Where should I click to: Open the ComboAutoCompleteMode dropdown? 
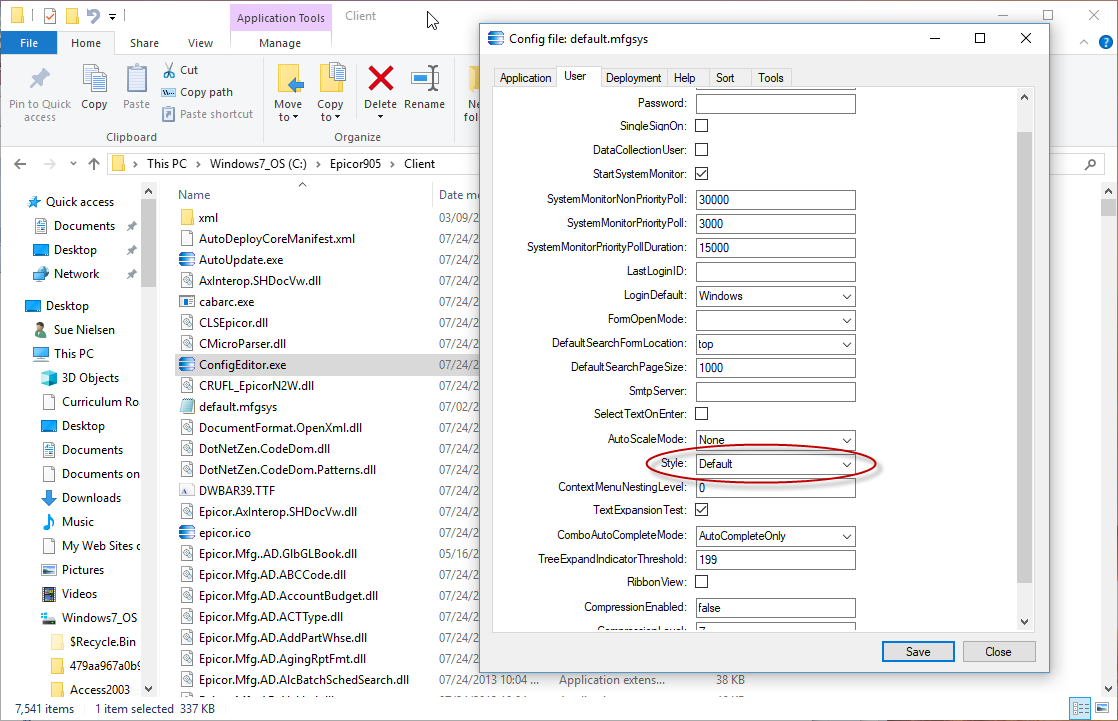click(x=846, y=536)
